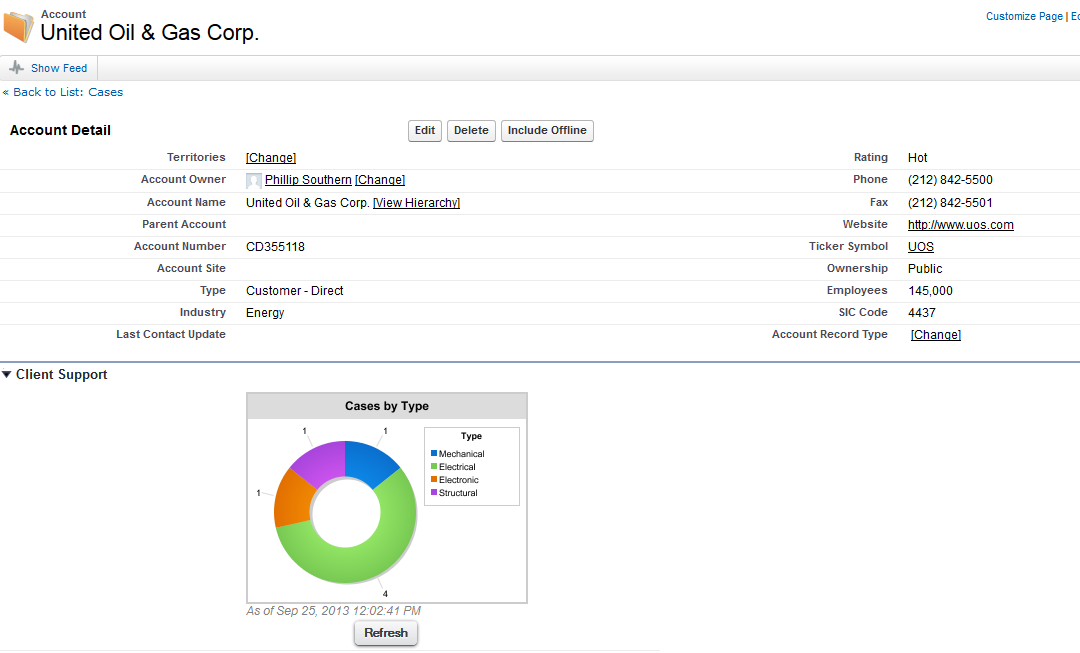Collapse the Client Support section
The height and width of the screenshot is (653, 1080).
point(7,375)
